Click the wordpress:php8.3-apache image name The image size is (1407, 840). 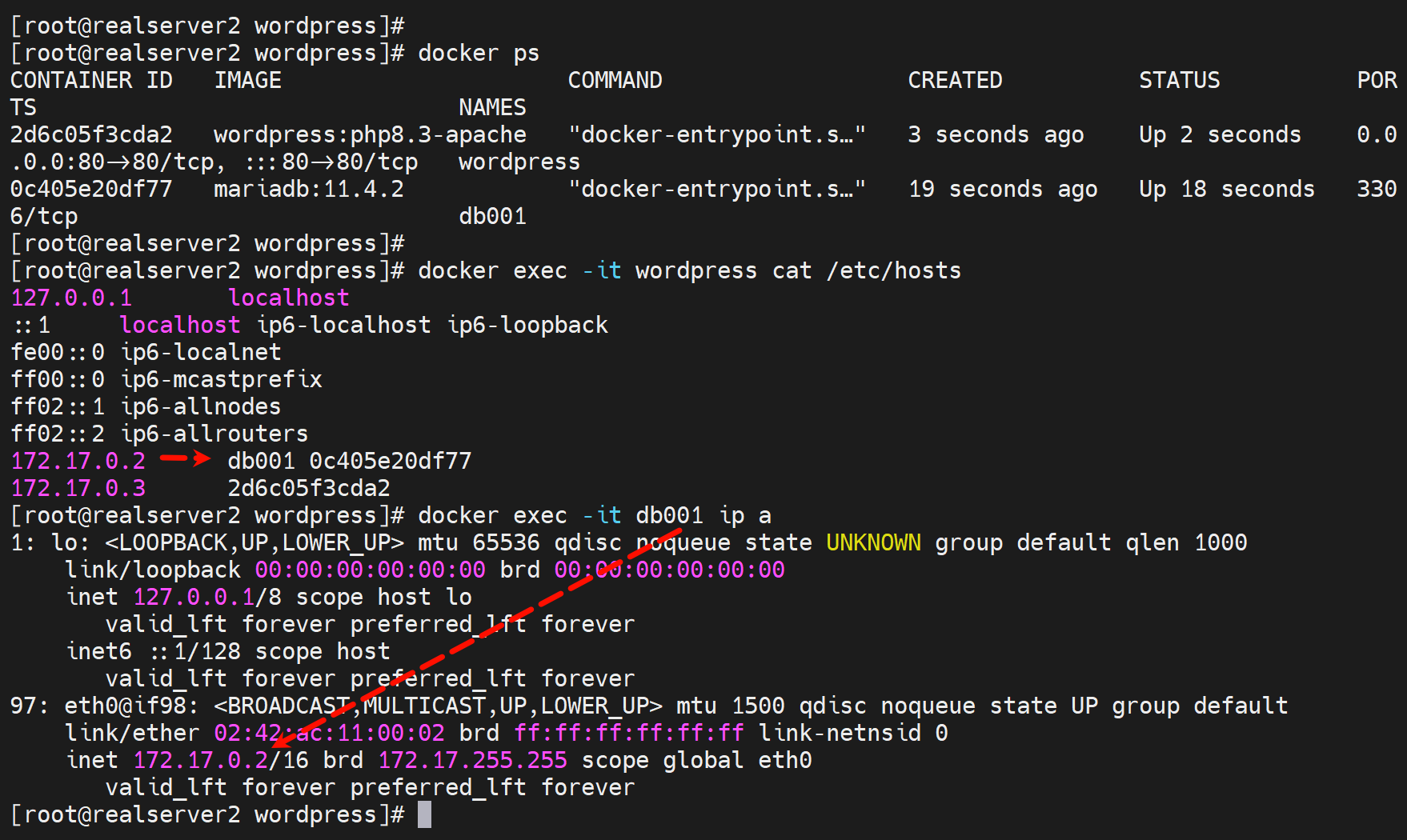[x=370, y=134]
